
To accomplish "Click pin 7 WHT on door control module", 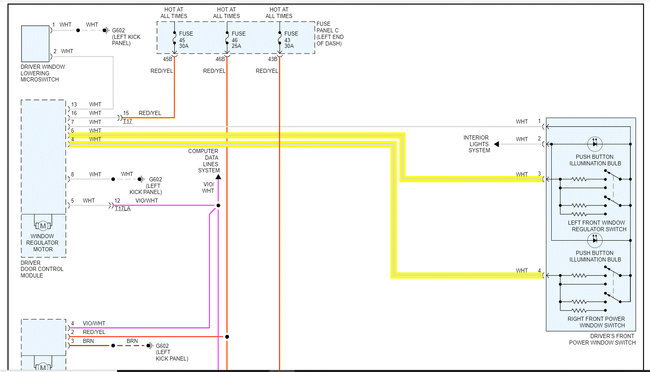I will [x=86, y=122].
